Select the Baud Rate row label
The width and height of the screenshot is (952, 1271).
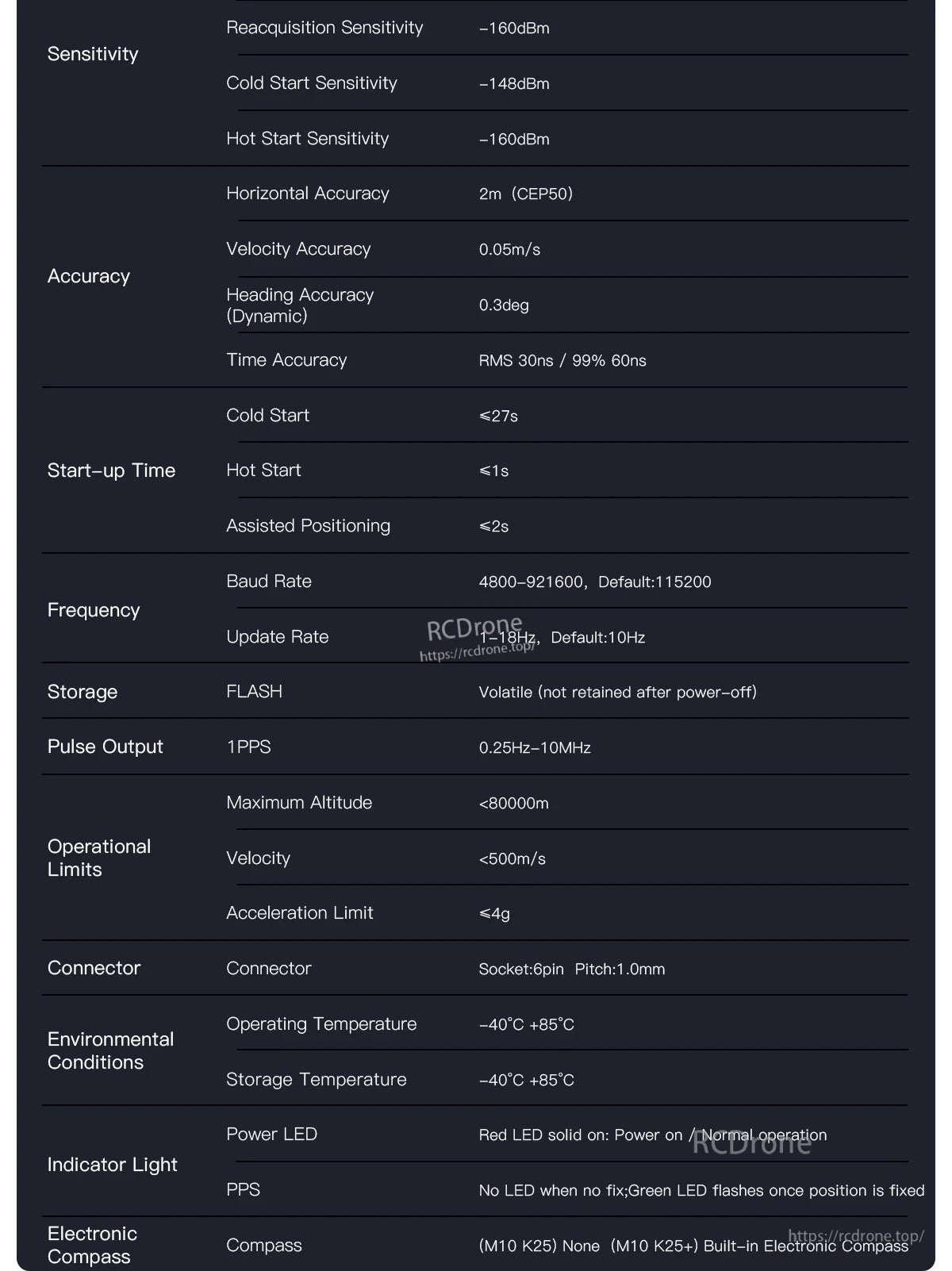pyautogui.click(x=269, y=582)
